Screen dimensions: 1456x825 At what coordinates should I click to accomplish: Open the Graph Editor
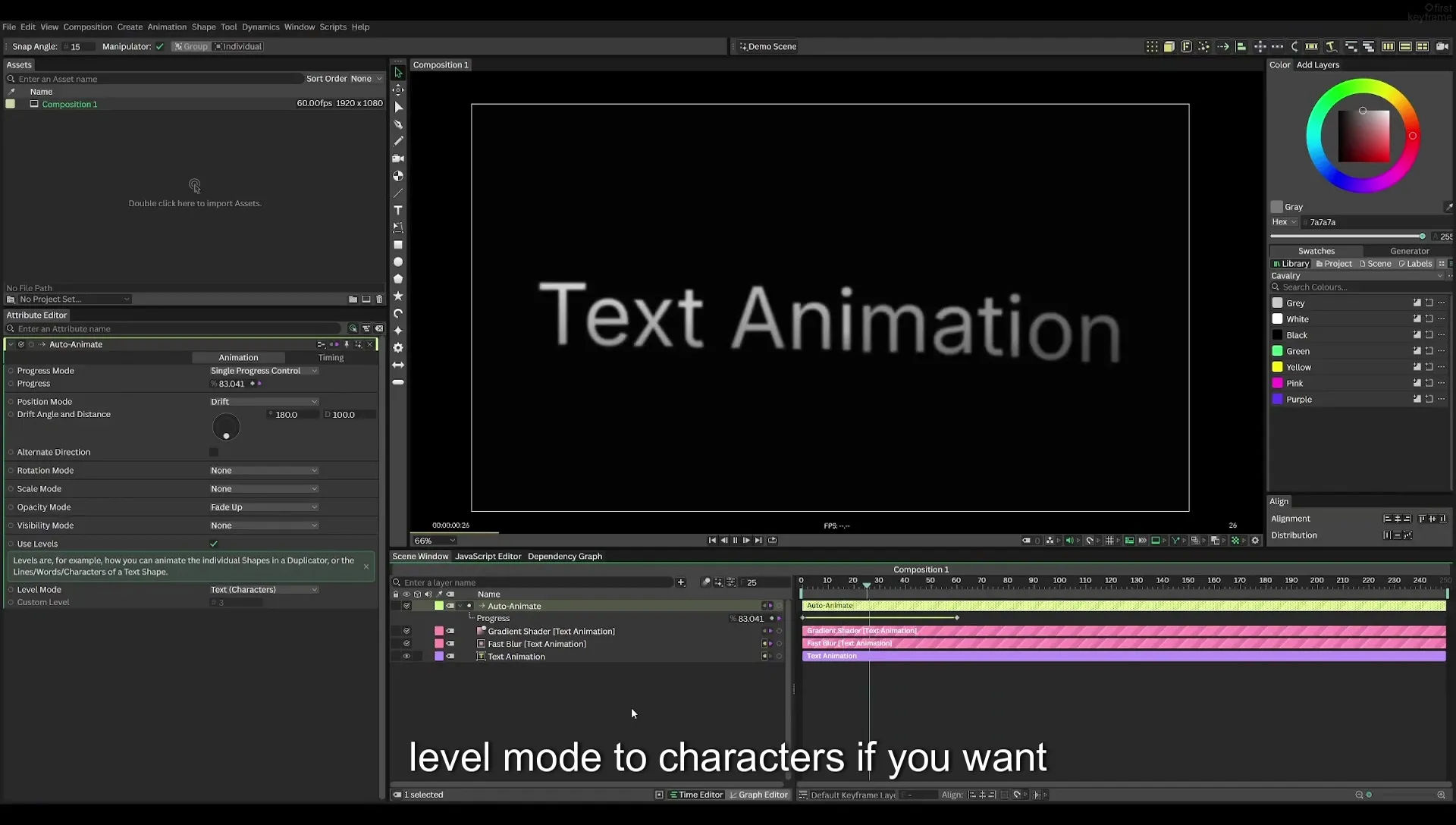click(x=758, y=795)
